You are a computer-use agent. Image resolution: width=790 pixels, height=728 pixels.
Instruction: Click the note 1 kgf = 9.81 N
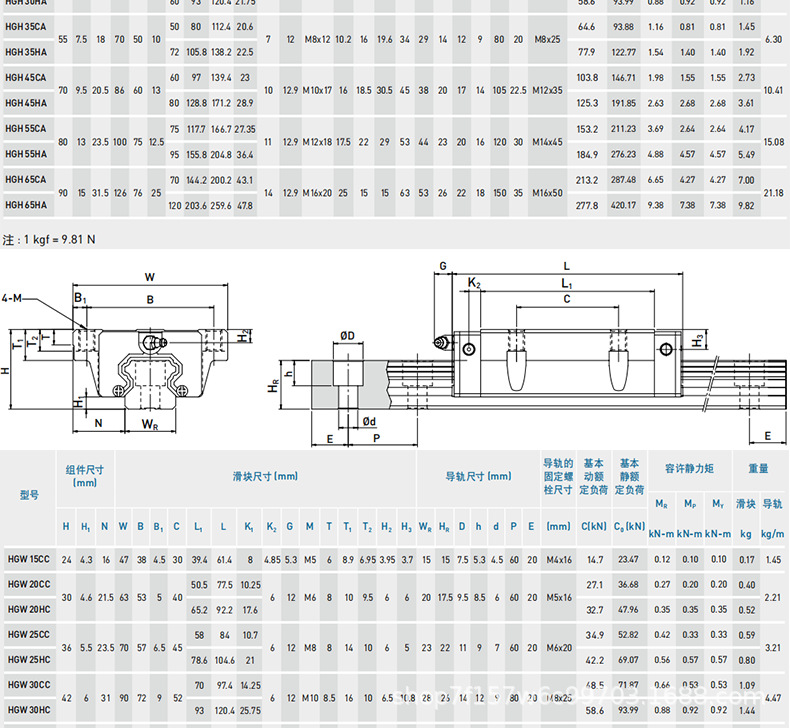48,239
